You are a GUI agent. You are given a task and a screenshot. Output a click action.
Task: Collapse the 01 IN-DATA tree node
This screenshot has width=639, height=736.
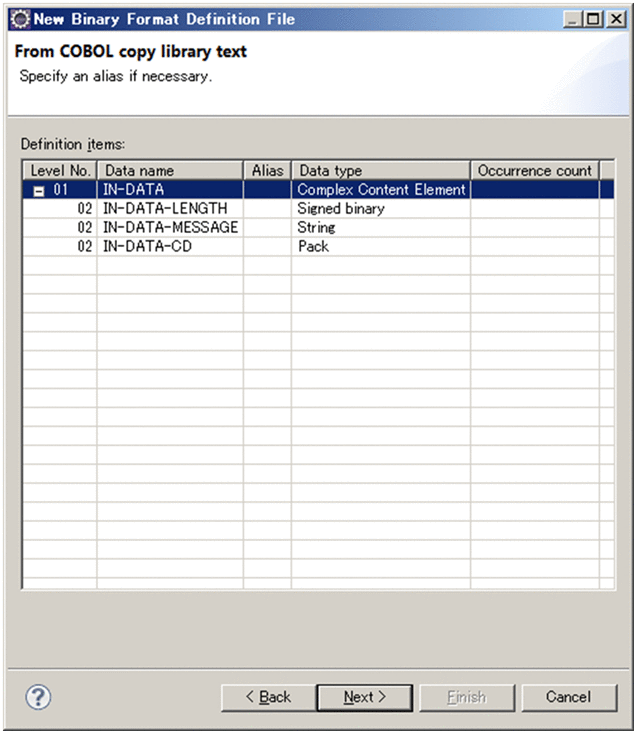click(x=39, y=191)
